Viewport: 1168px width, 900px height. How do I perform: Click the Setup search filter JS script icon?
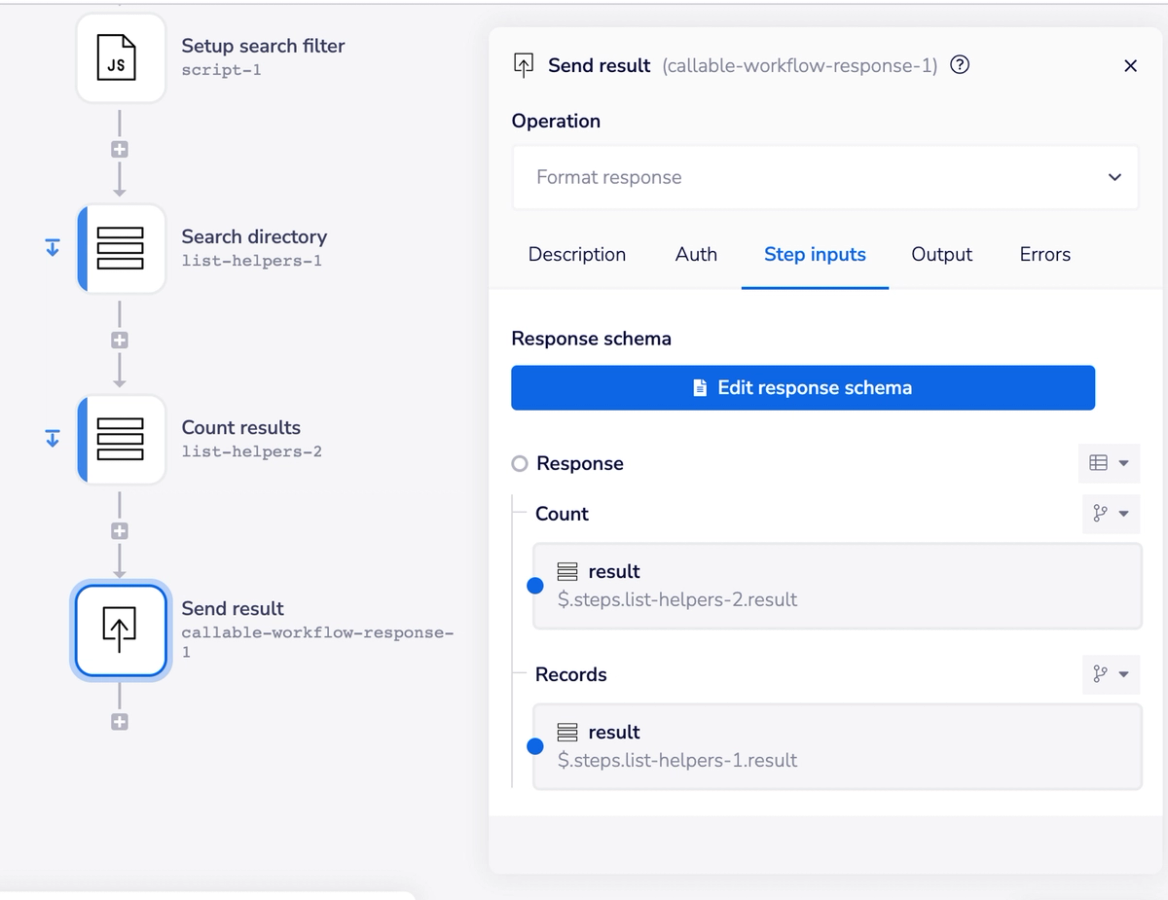click(x=120, y=58)
